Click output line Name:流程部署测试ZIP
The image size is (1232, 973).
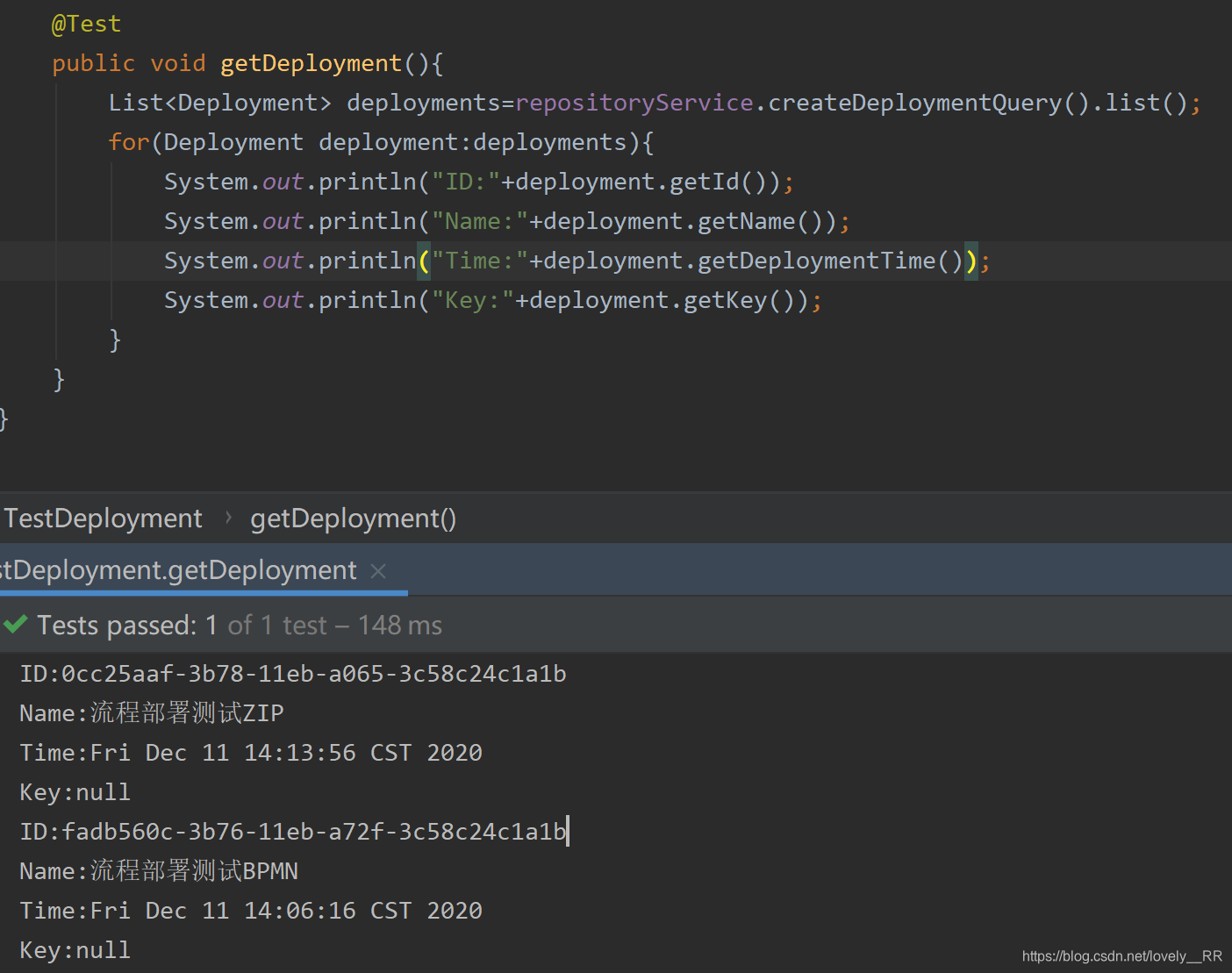coord(152,713)
